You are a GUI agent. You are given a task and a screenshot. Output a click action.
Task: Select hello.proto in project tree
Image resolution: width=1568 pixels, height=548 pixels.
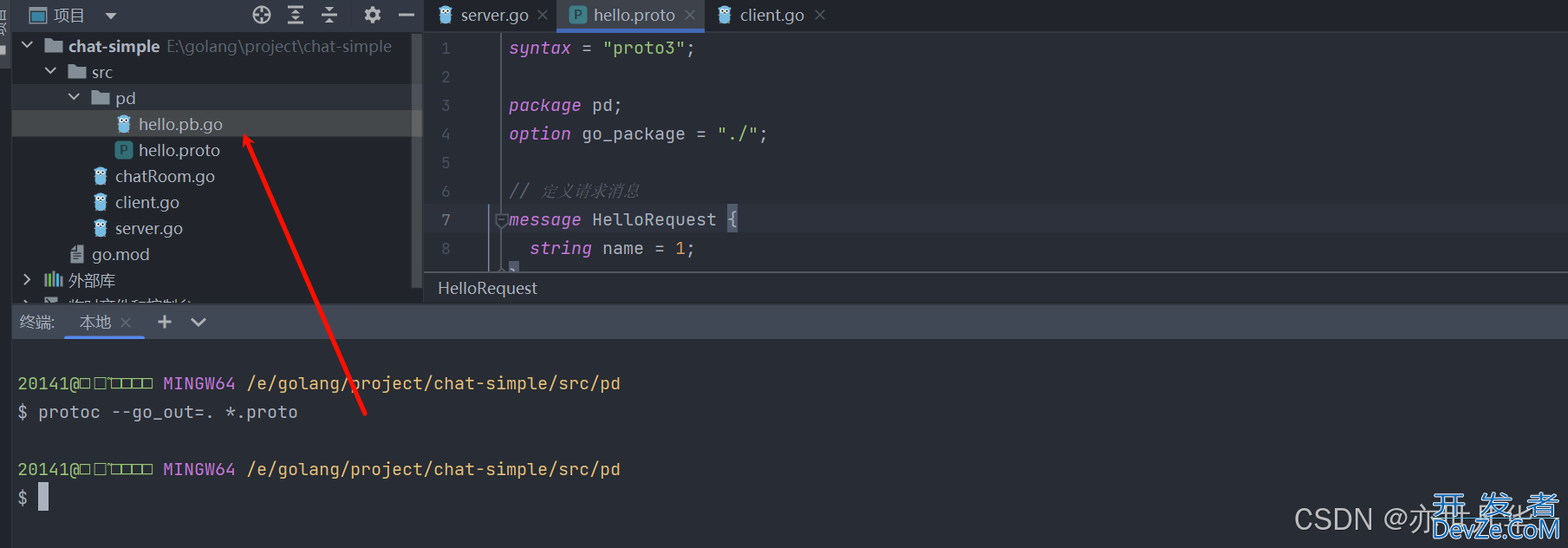179,150
